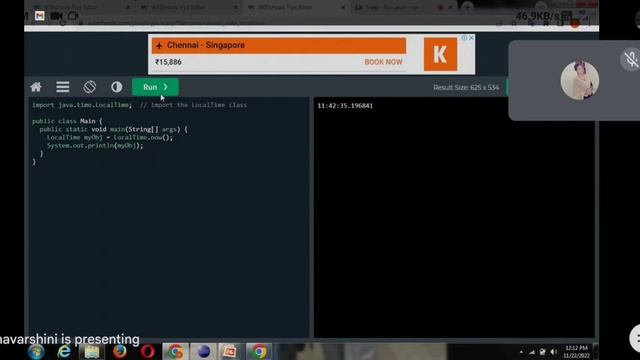This screenshot has height=360, width=640.
Task: Click the presenter's profile avatar
Action: pyautogui.click(x=580, y=80)
